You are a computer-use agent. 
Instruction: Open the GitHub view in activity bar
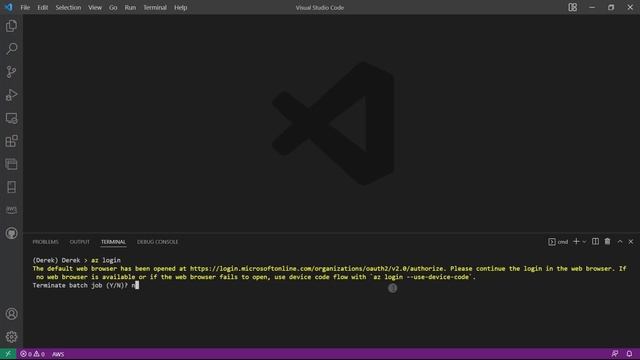point(11,233)
